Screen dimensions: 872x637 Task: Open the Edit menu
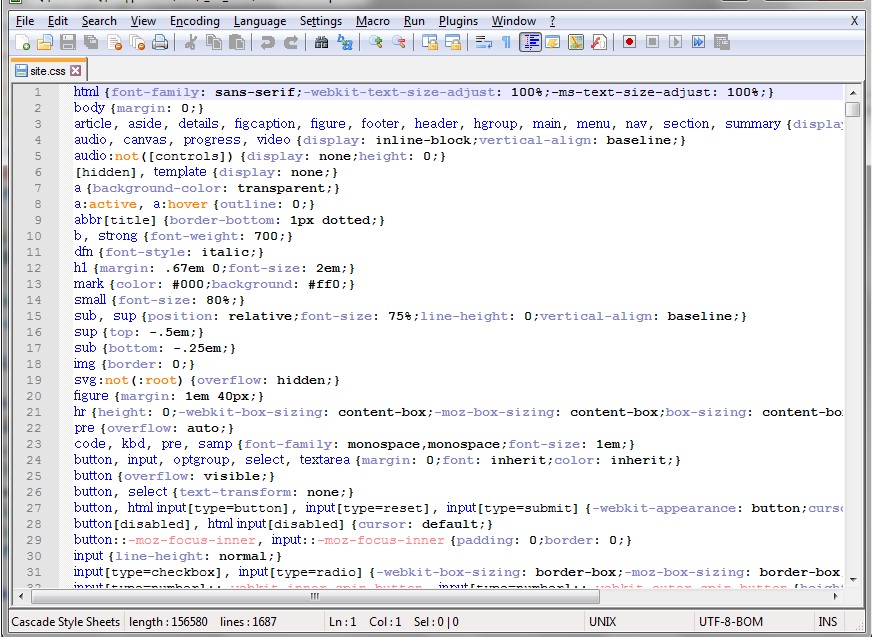[x=58, y=21]
